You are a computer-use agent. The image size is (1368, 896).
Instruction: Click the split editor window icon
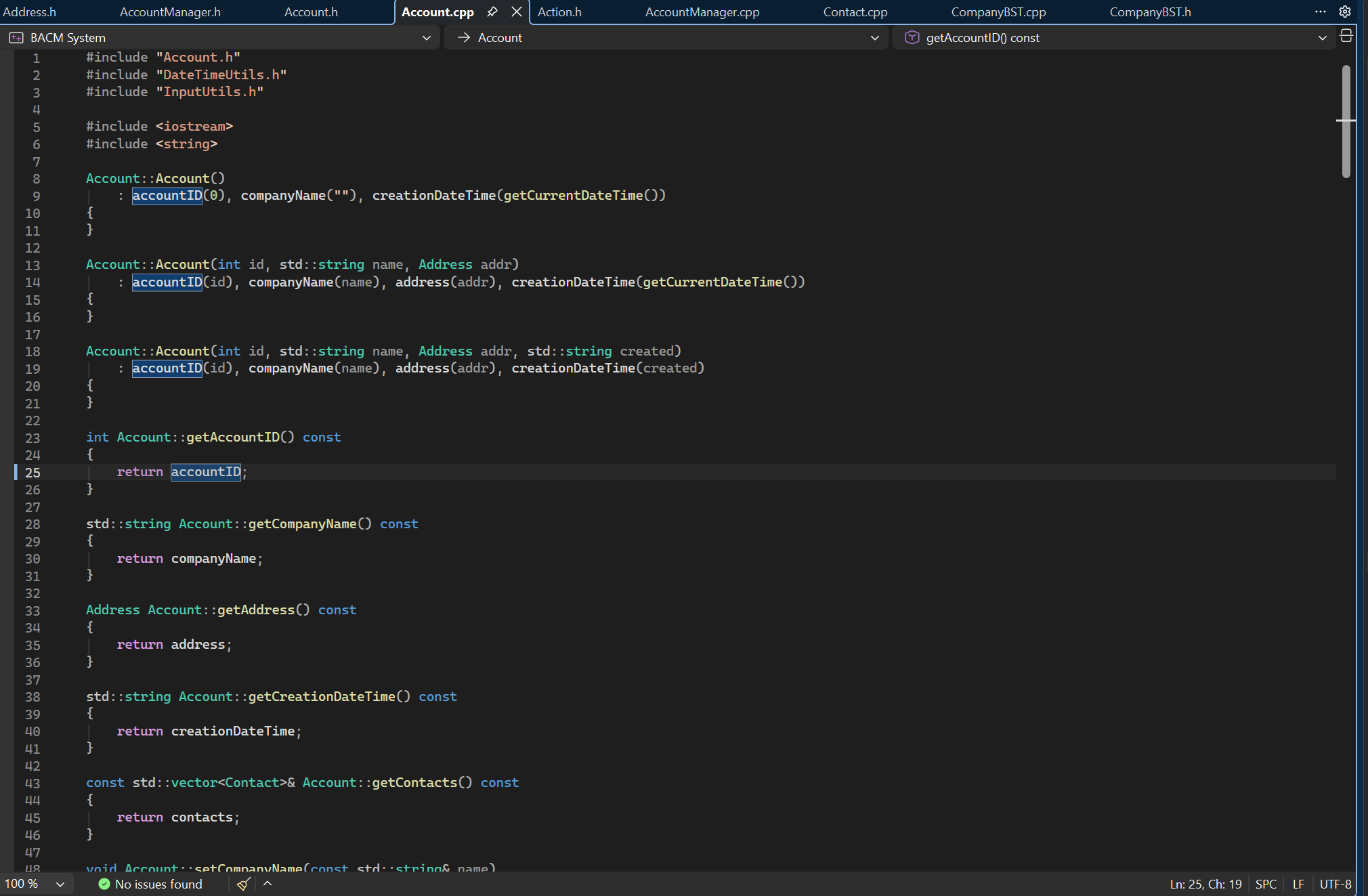[x=1346, y=36]
